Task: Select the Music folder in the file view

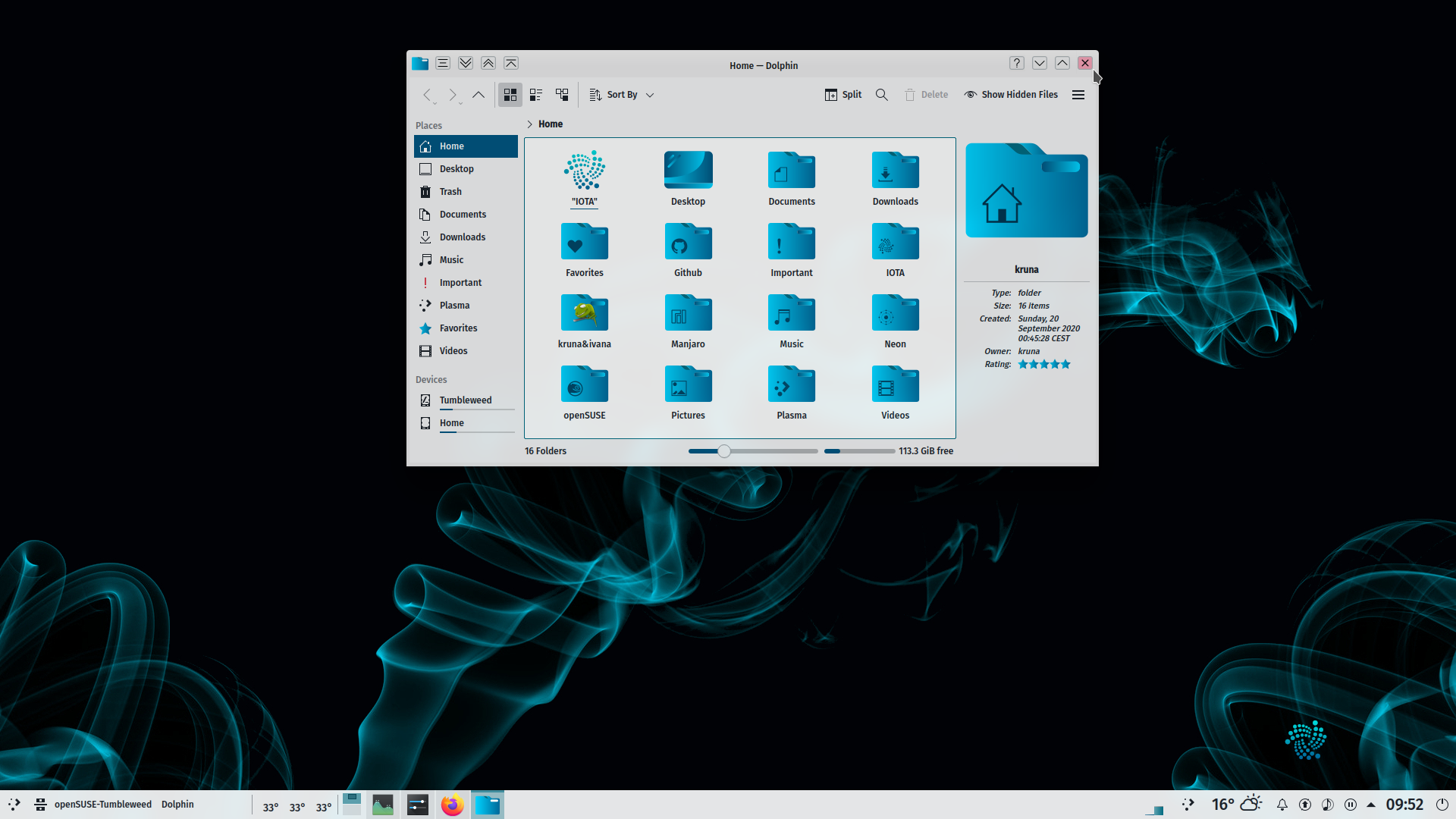Action: [x=792, y=321]
